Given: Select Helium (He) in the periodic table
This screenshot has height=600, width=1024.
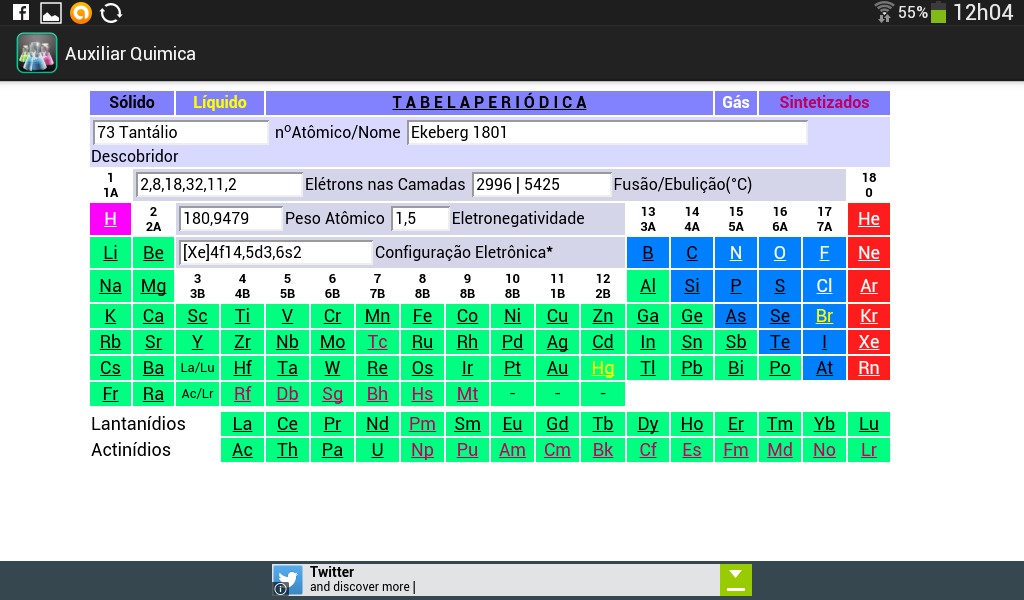Looking at the screenshot, I should coord(868,218).
